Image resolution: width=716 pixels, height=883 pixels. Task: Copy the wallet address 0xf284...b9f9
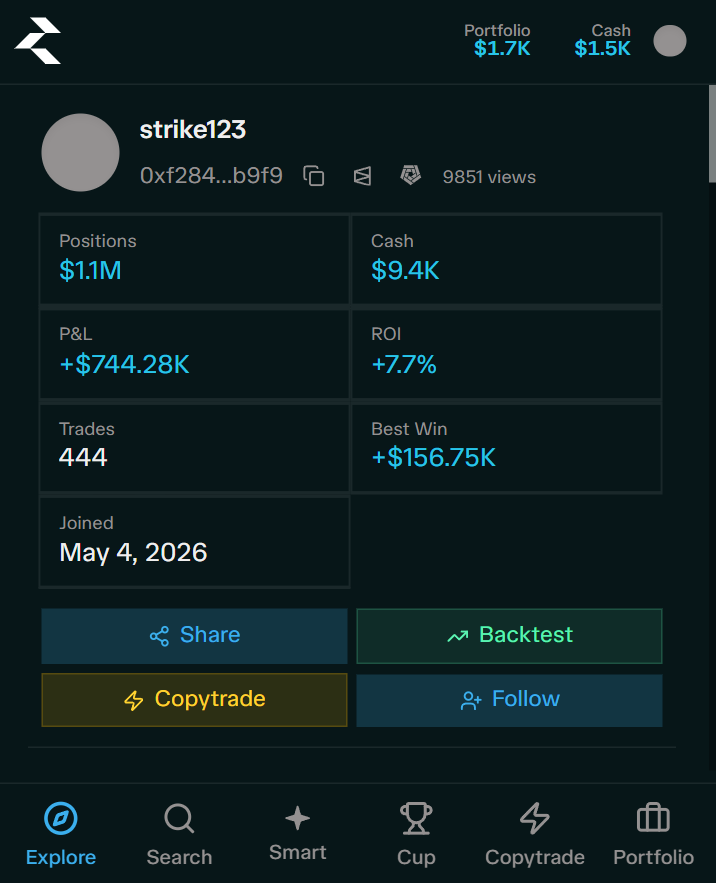(314, 176)
